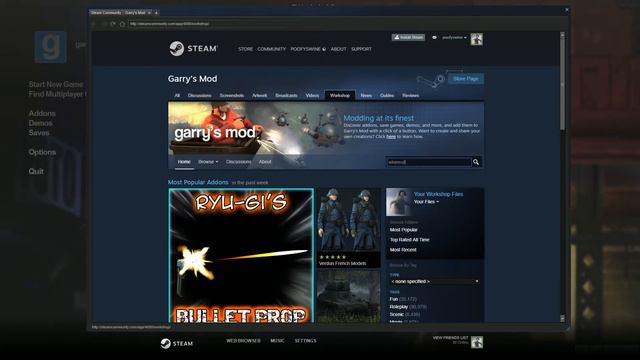Click the Install Steam button
This screenshot has height=360, width=640.
[408, 38]
